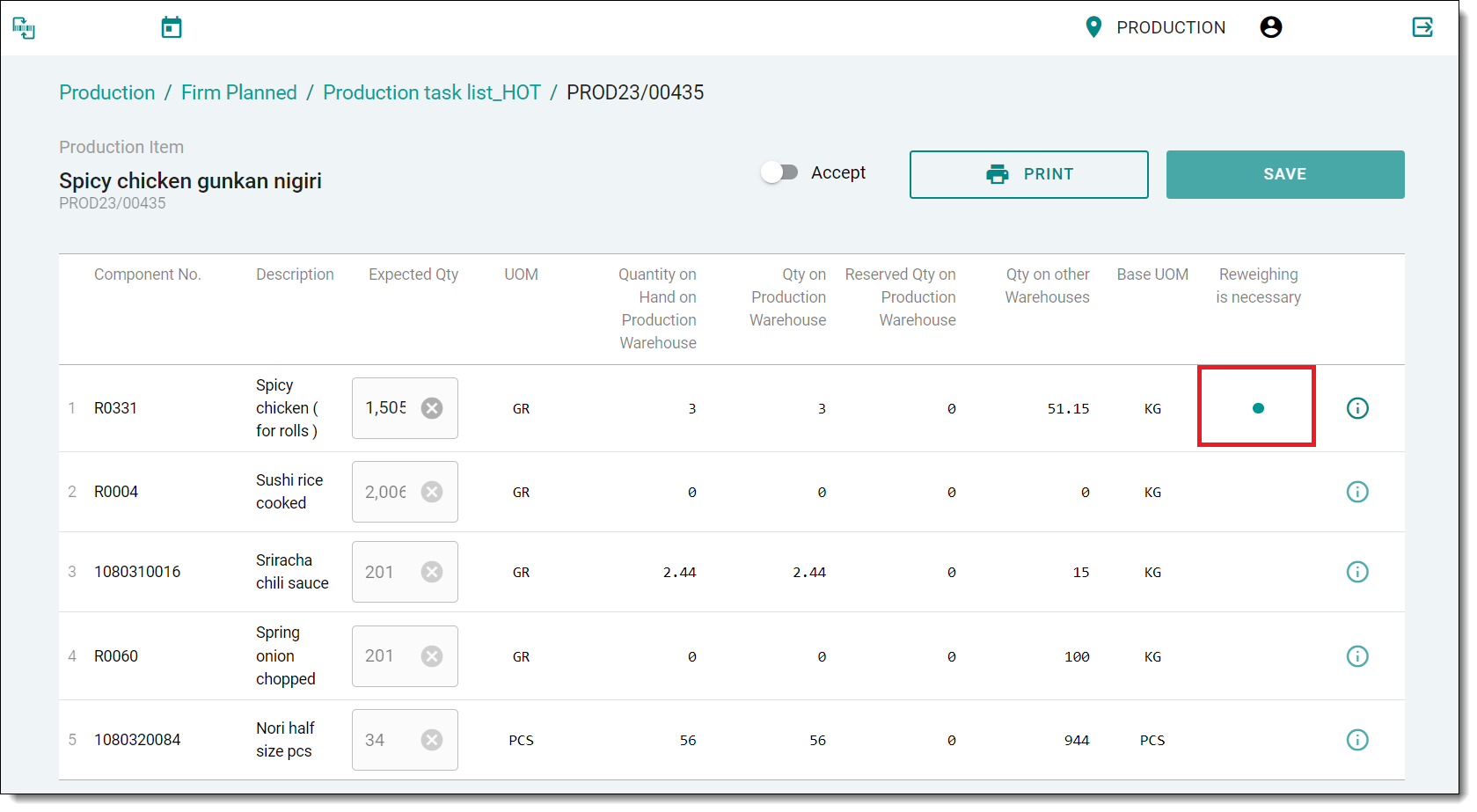This screenshot has height=812, width=1477.
Task: Show info for Sriracha chili sauce row
Action: pos(1357,572)
